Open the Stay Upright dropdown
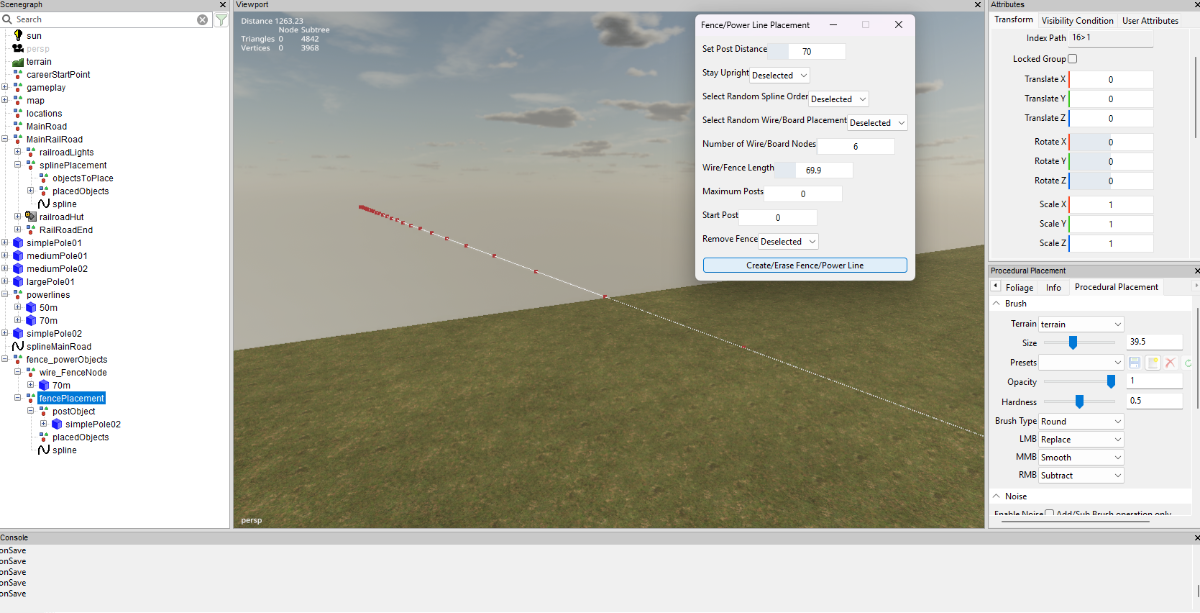This screenshot has height=613, width=1200. point(780,75)
